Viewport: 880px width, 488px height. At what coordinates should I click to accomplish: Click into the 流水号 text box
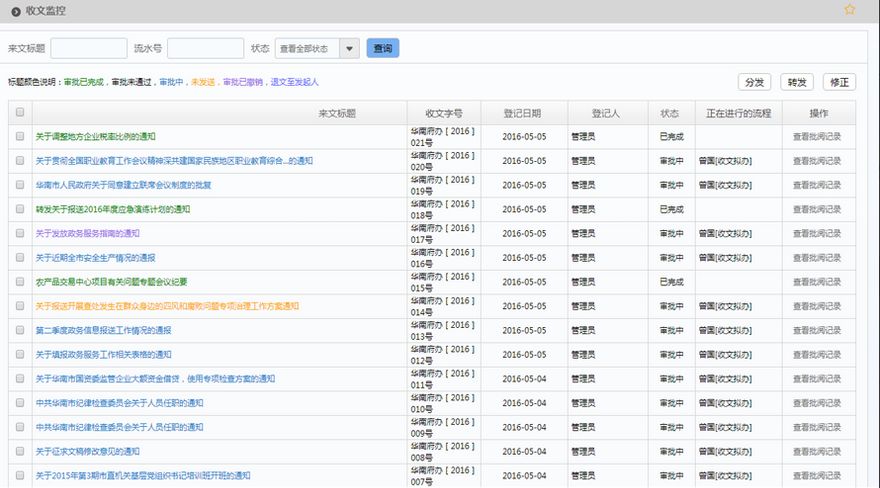[205, 48]
